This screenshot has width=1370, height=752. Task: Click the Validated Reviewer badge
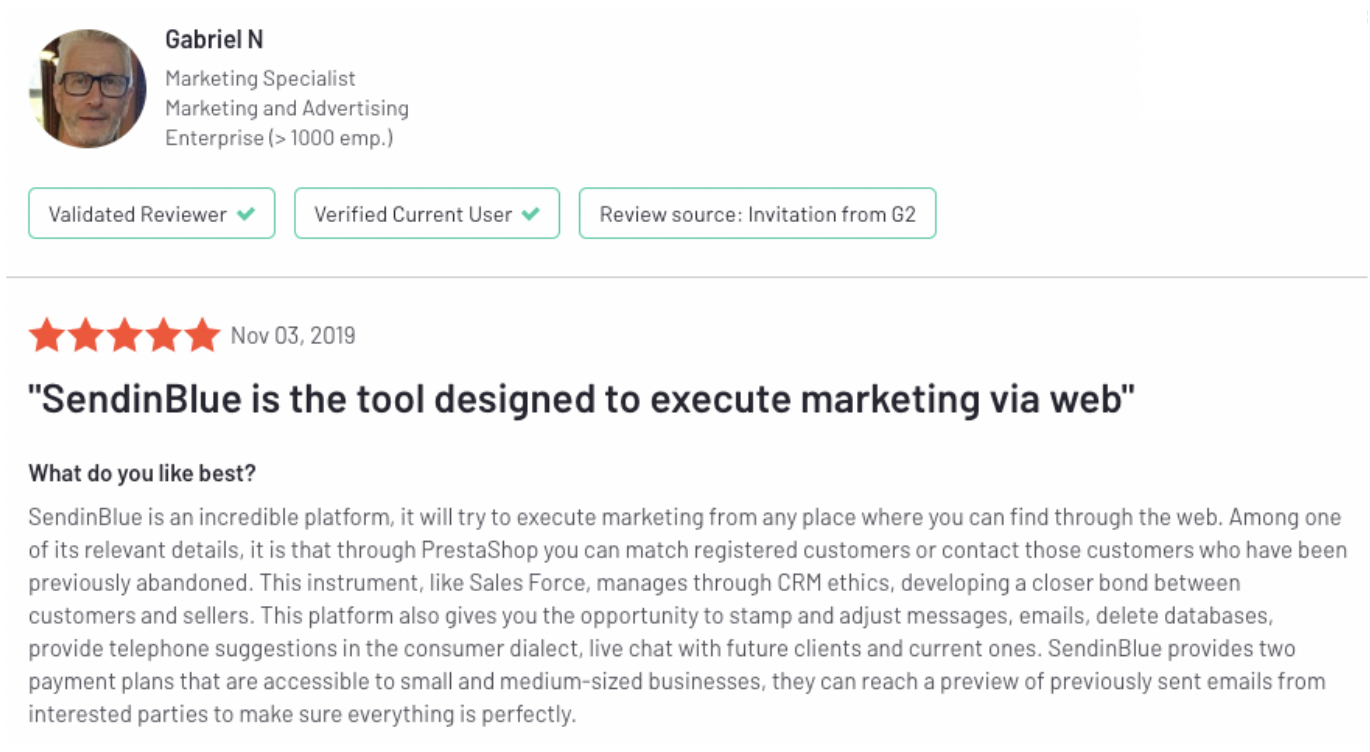tap(151, 213)
